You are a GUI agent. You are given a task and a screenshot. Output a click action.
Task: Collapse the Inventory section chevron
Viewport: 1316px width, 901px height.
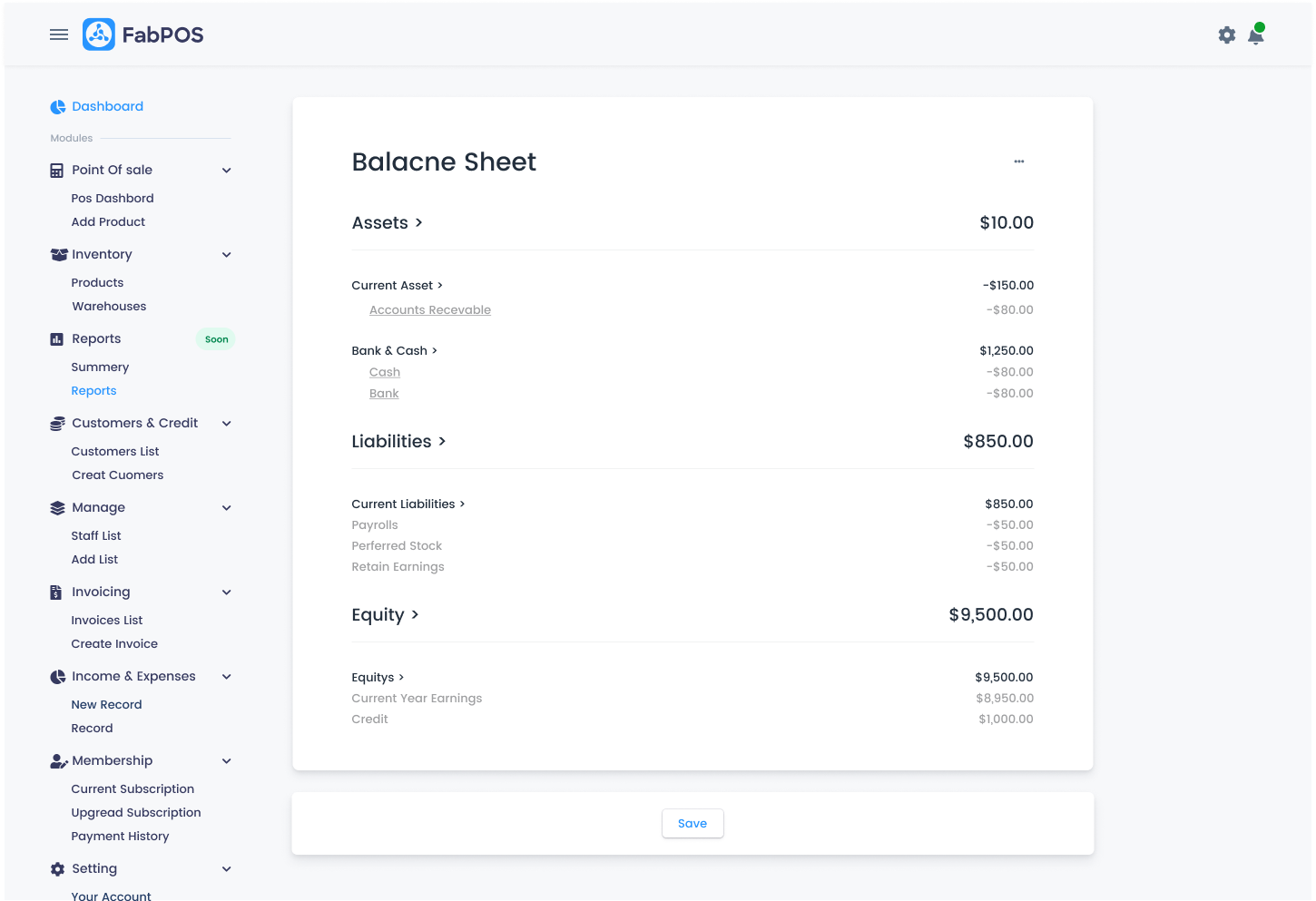click(227, 255)
